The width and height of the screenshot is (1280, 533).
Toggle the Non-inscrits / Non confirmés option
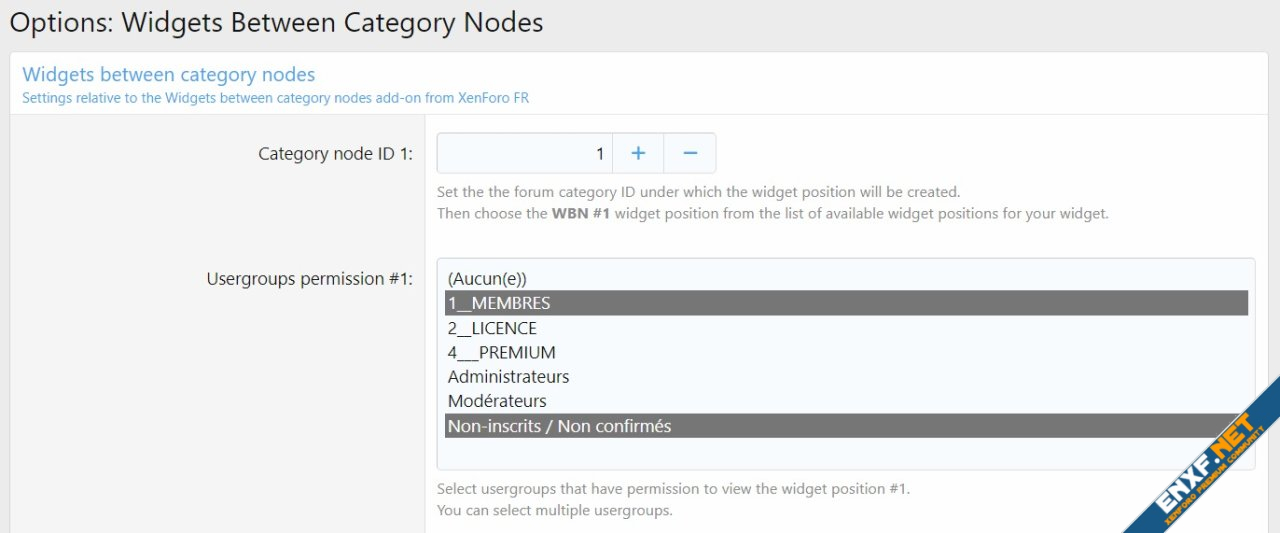tap(559, 426)
